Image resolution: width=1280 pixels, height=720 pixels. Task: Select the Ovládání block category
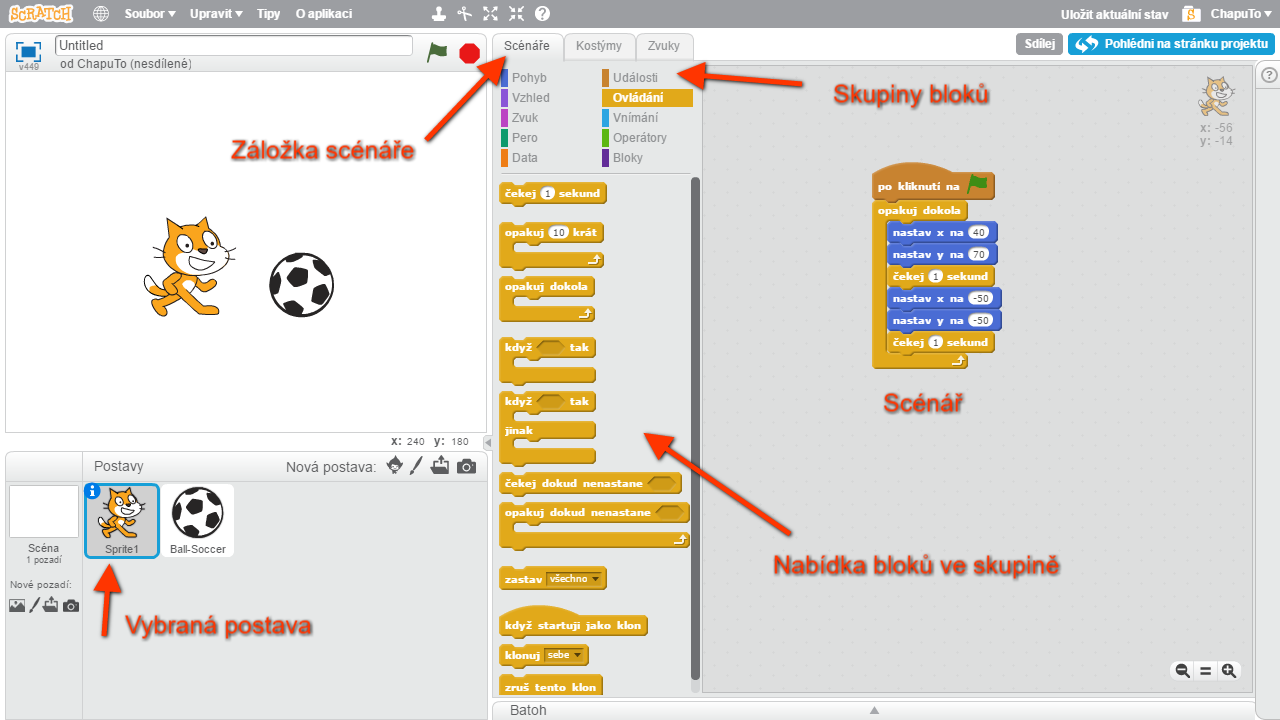point(647,98)
